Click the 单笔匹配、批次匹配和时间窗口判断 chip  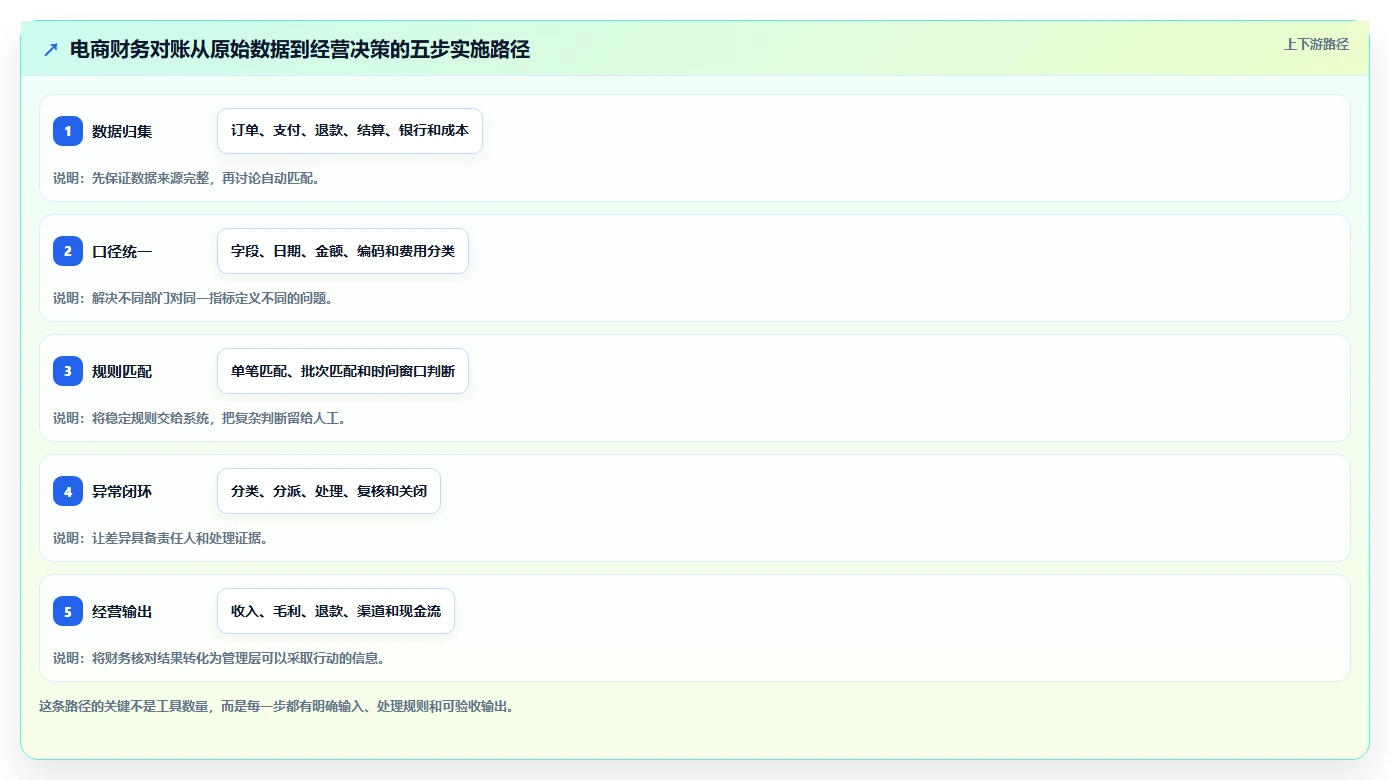(x=343, y=371)
